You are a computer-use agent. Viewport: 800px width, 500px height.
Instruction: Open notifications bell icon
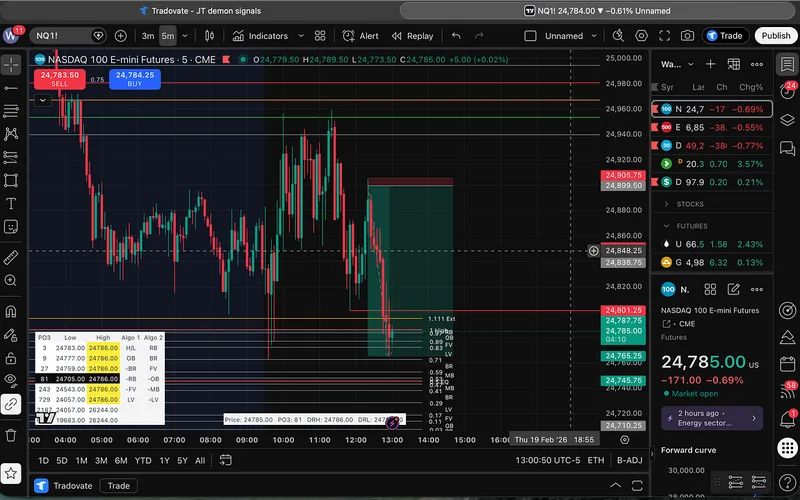click(x=787, y=419)
